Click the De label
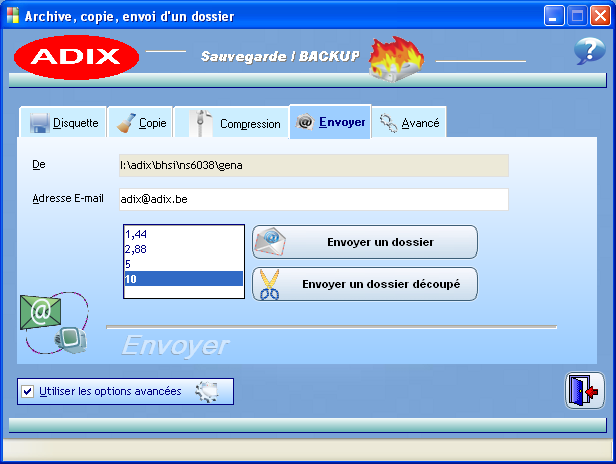Screen dimensions: 616x464 click(39, 164)
